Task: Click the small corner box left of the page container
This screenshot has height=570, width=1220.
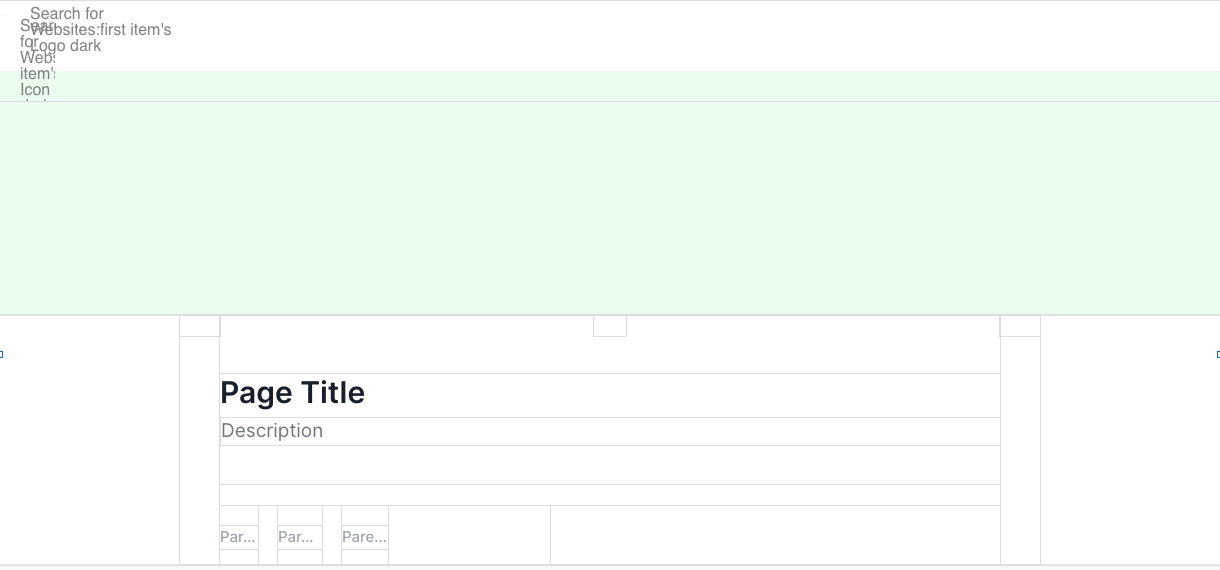Action: click(199, 326)
